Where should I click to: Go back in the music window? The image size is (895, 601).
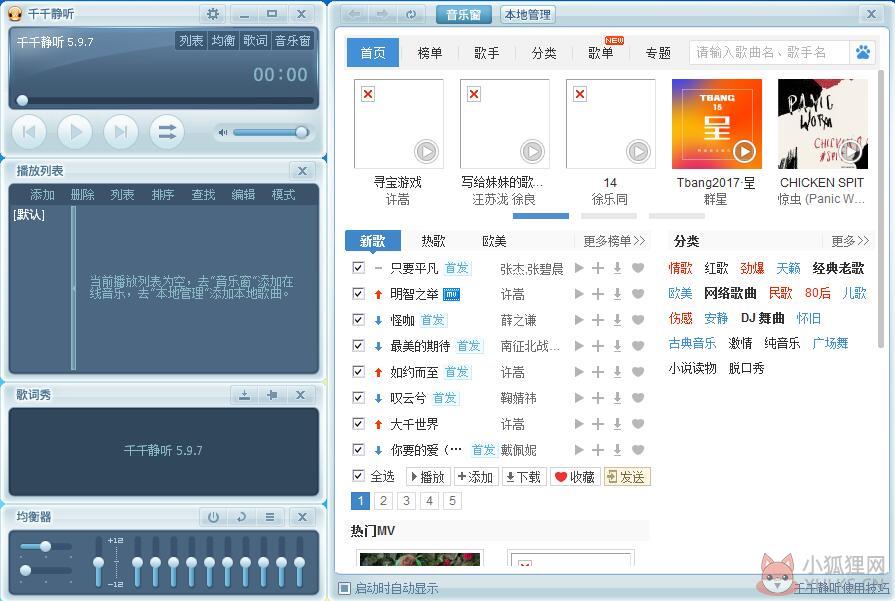(354, 14)
